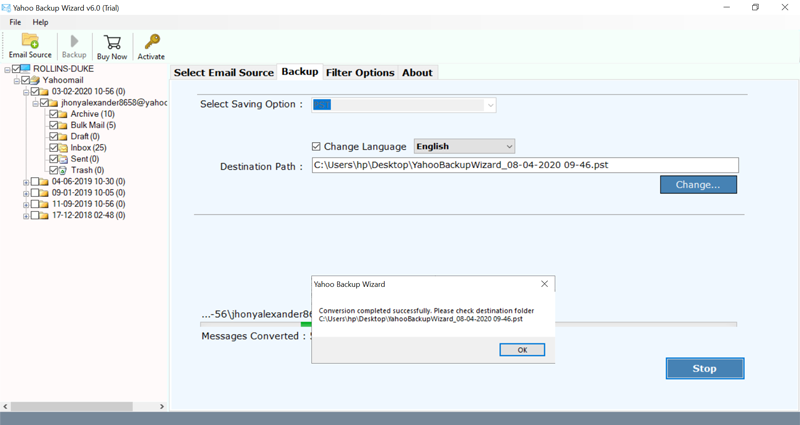Expand the 11-09-2019 10-56 node
The width and height of the screenshot is (800, 425).
coord(26,205)
